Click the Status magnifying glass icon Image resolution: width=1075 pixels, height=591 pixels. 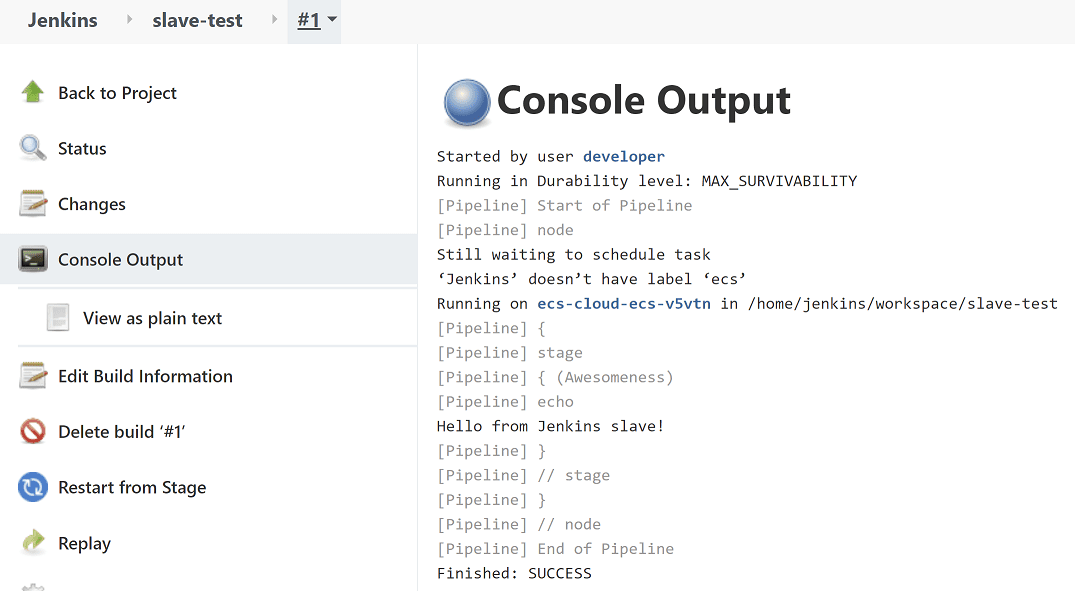click(x=33, y=148)
